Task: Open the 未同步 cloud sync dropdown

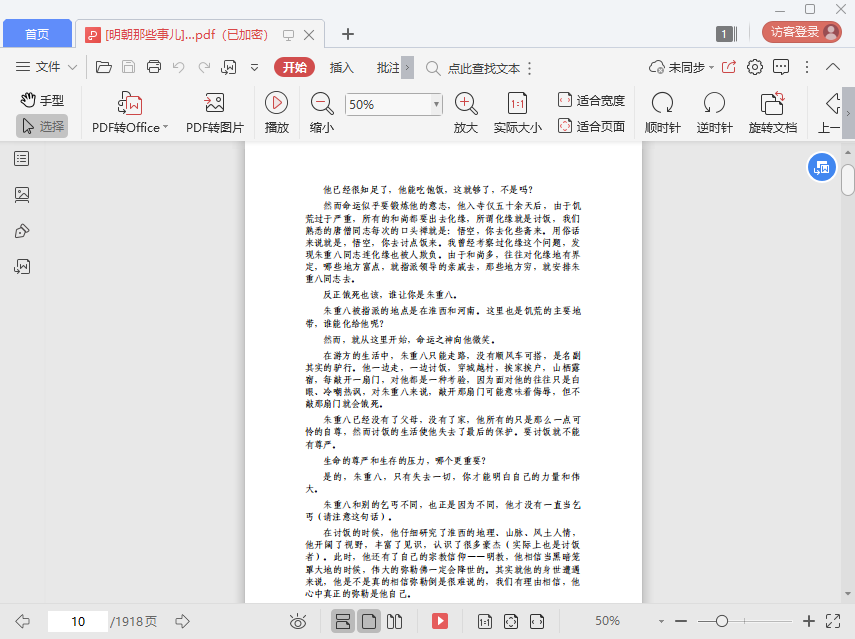Action: coord(681,67)
